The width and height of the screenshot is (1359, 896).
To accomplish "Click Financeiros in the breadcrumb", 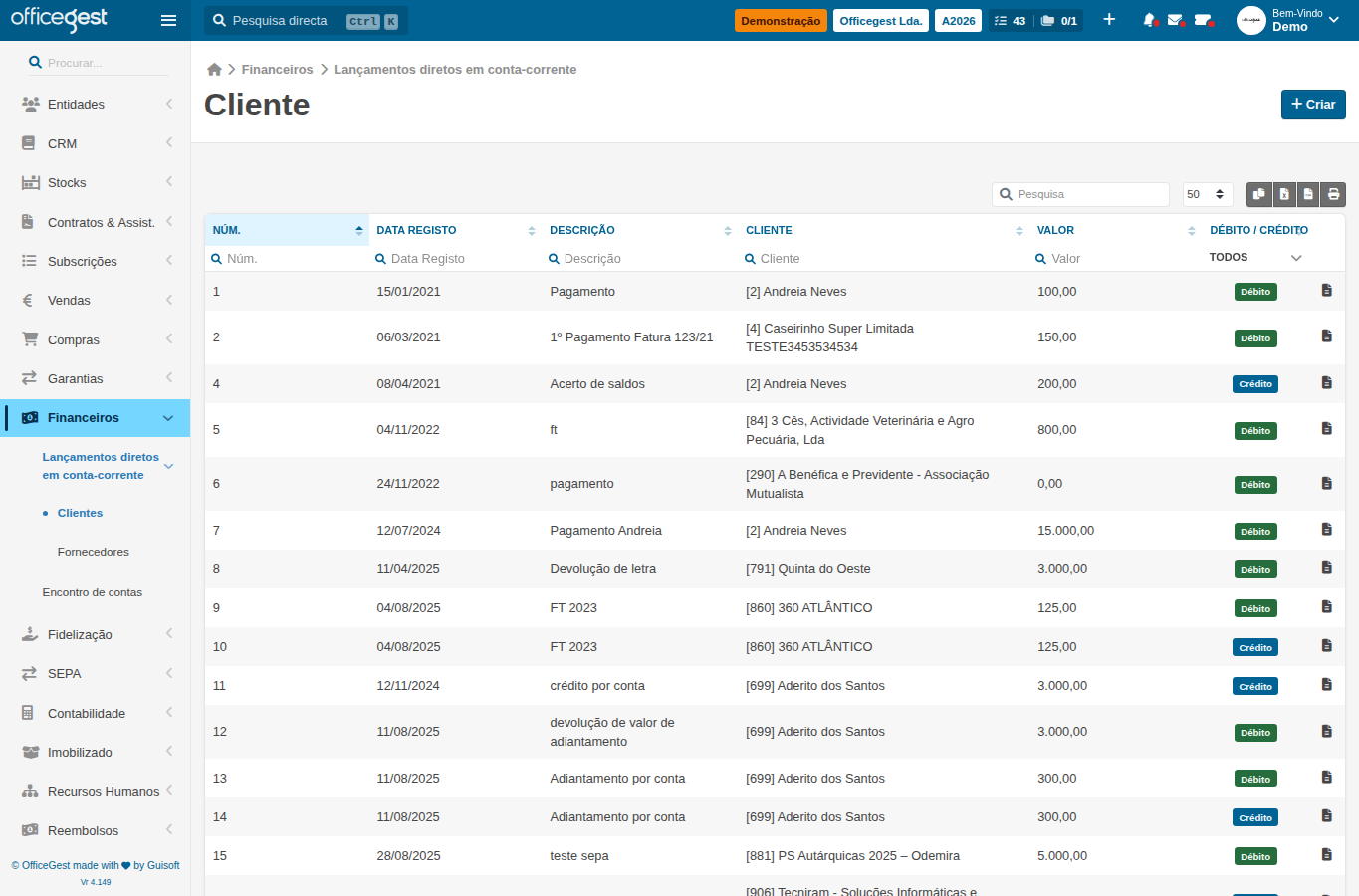I will pyautogui.click(x=277, y=70).
